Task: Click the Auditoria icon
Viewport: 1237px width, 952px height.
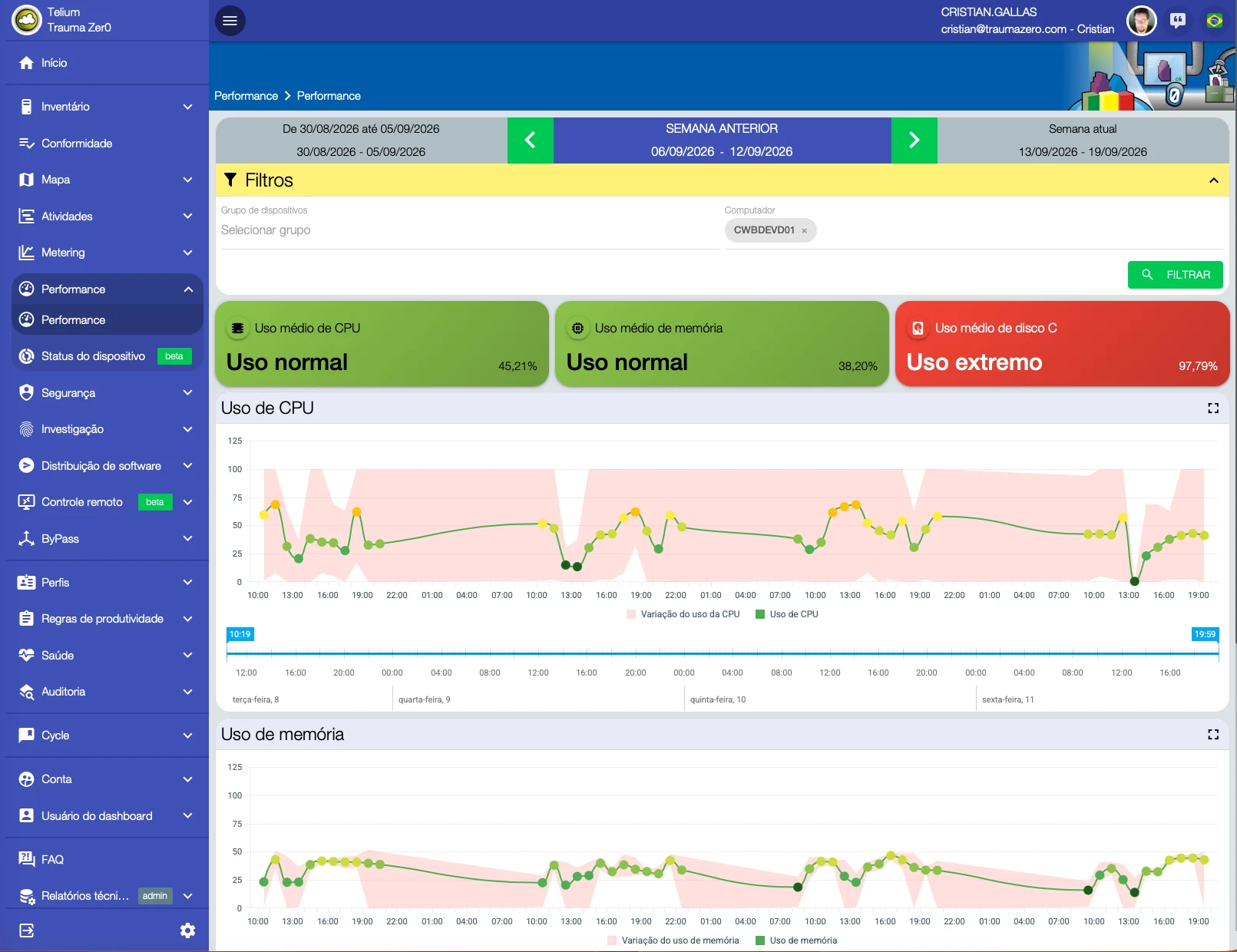Action: pos(26,692)
